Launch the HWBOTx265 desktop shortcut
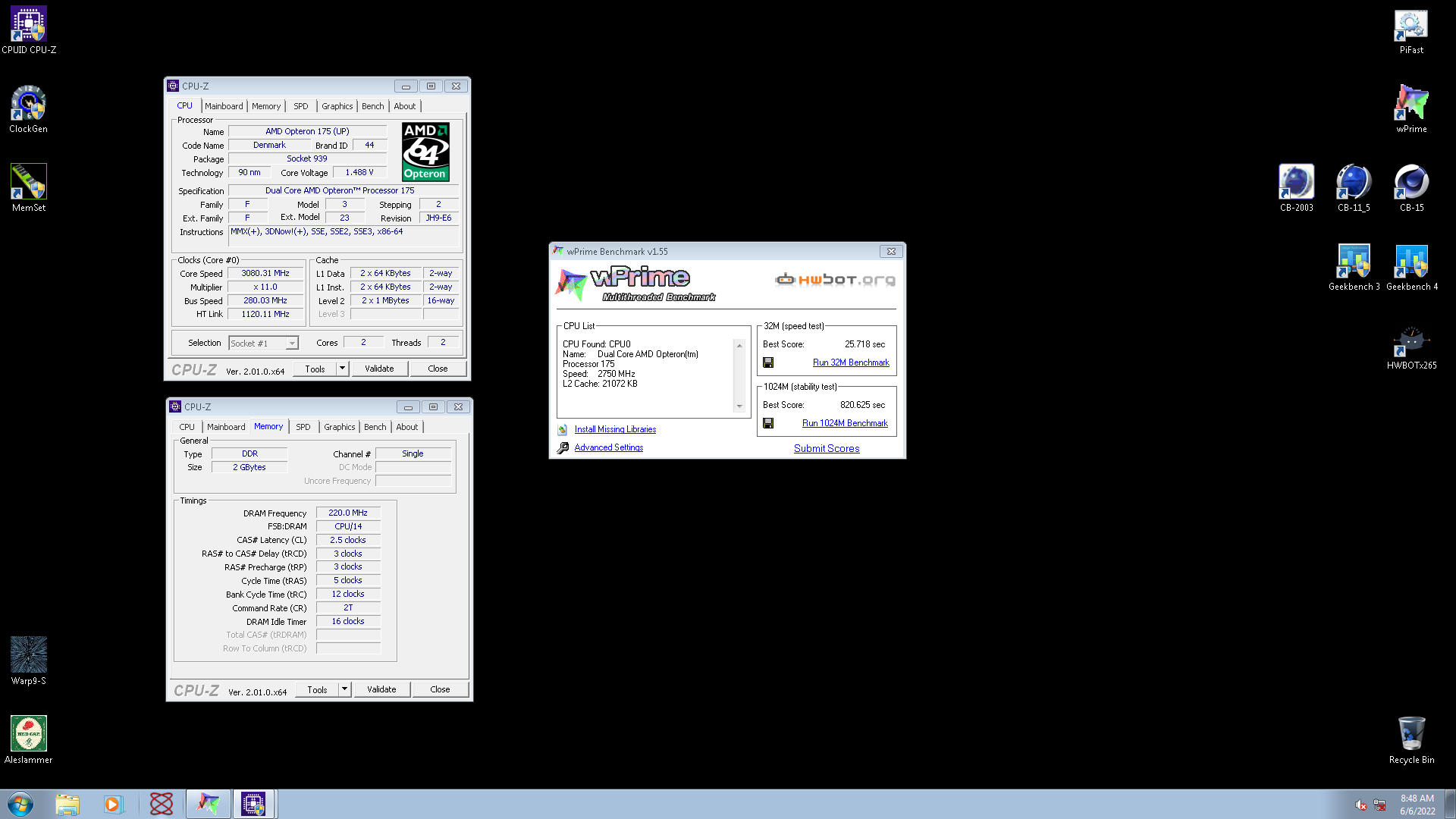This screenshot has height=819, width=1456. 1411,346
